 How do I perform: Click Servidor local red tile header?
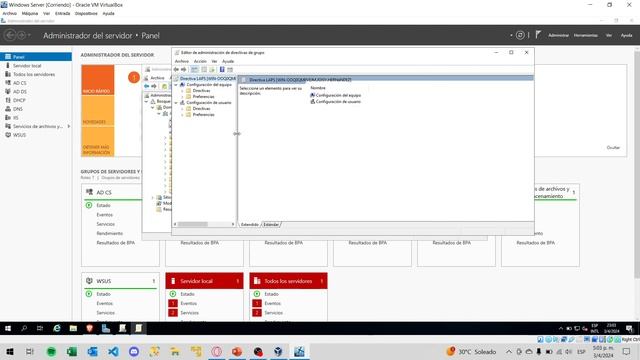point(204,281)
